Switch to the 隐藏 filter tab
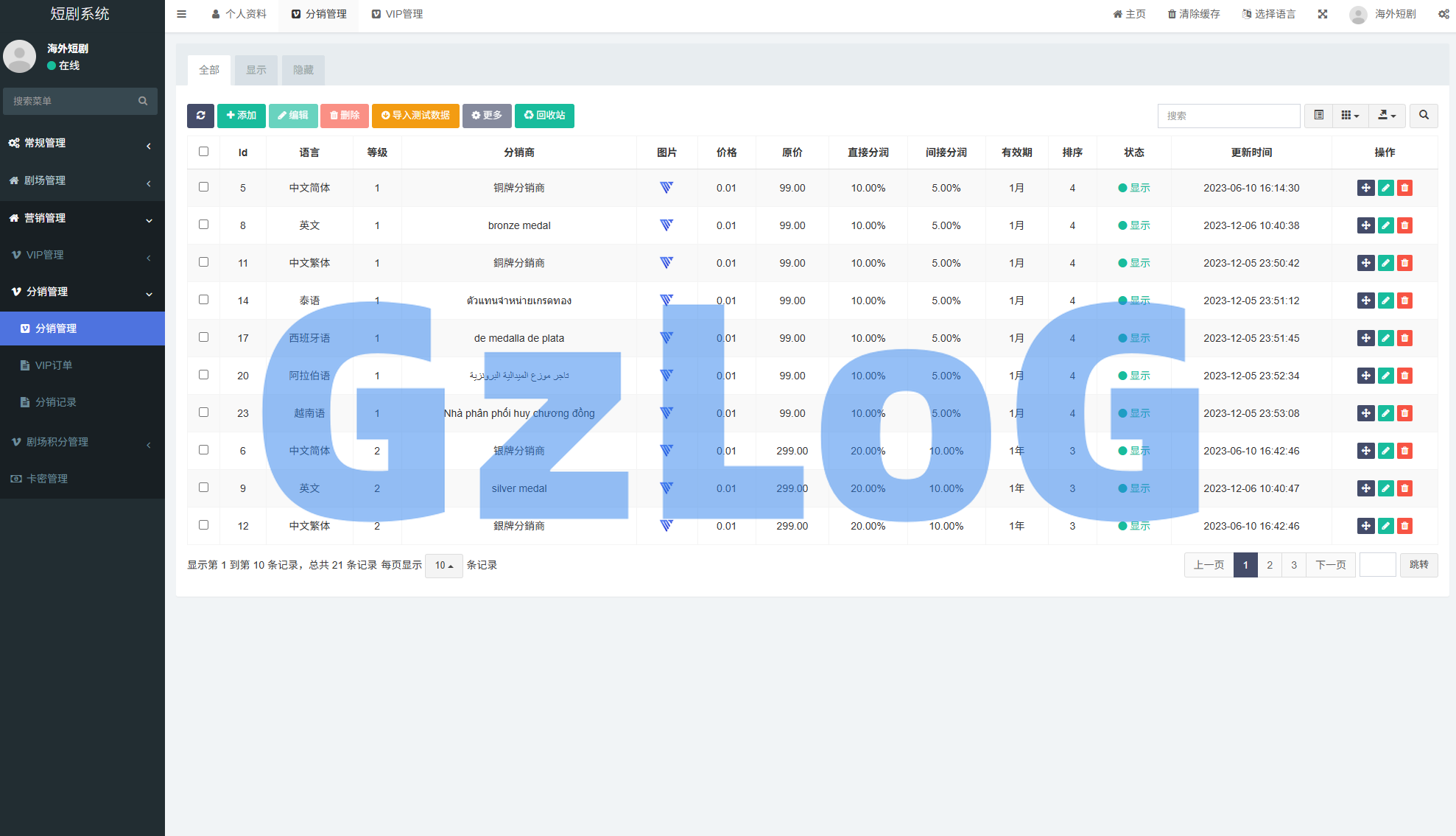1456x836 pixels. [x=303, y=70]
